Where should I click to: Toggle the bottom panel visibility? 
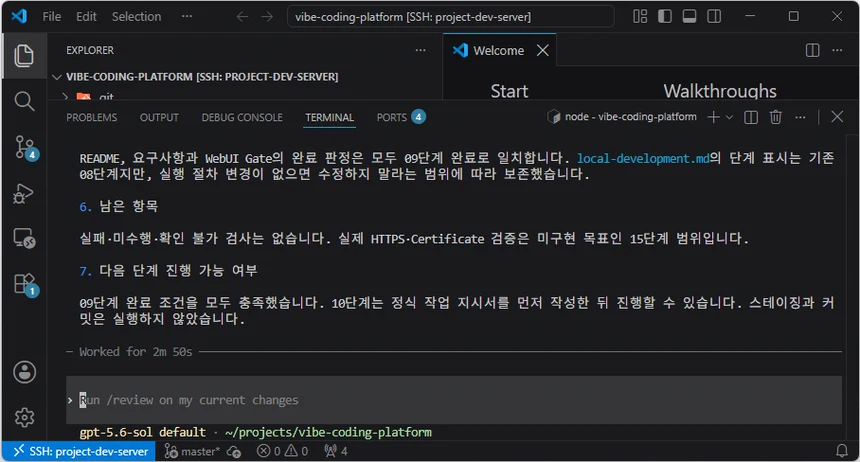coord(689,16)
